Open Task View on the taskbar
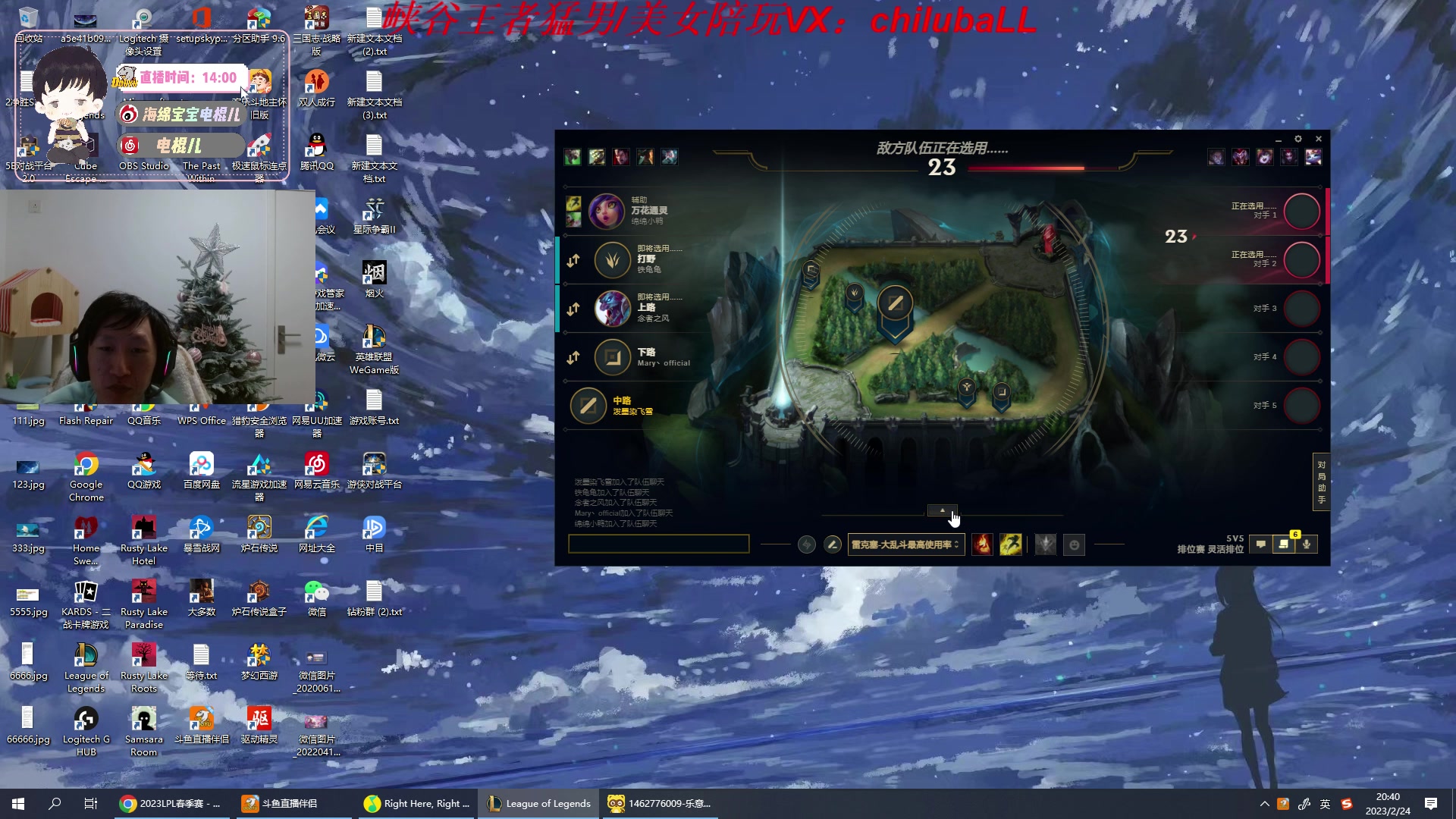This screenshot has height=819, width=1456. [x=90, y=804]
